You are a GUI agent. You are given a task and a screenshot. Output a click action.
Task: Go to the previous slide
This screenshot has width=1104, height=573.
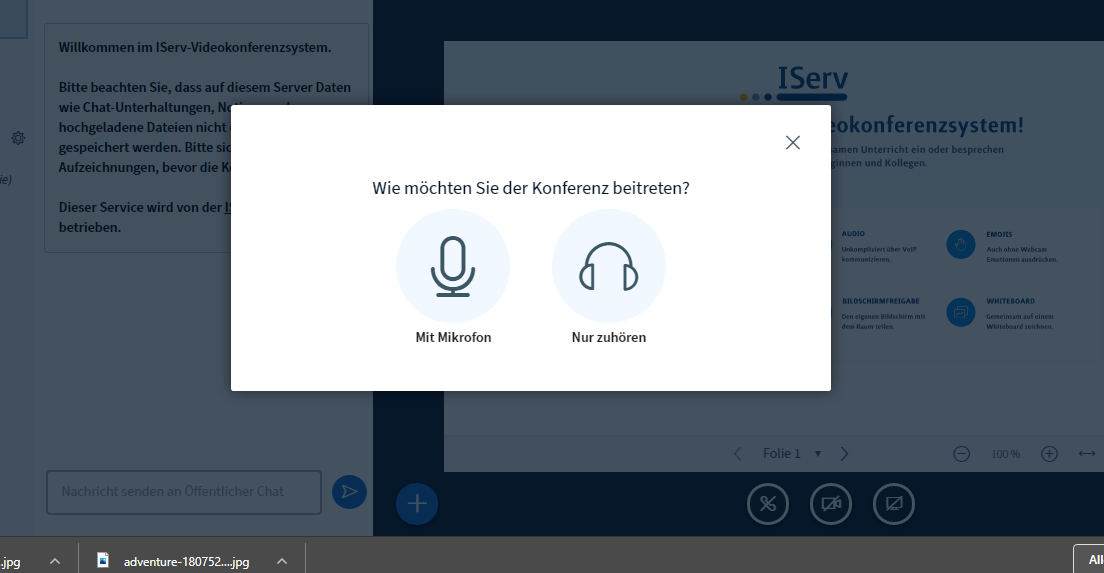click(x=738, y=454)
